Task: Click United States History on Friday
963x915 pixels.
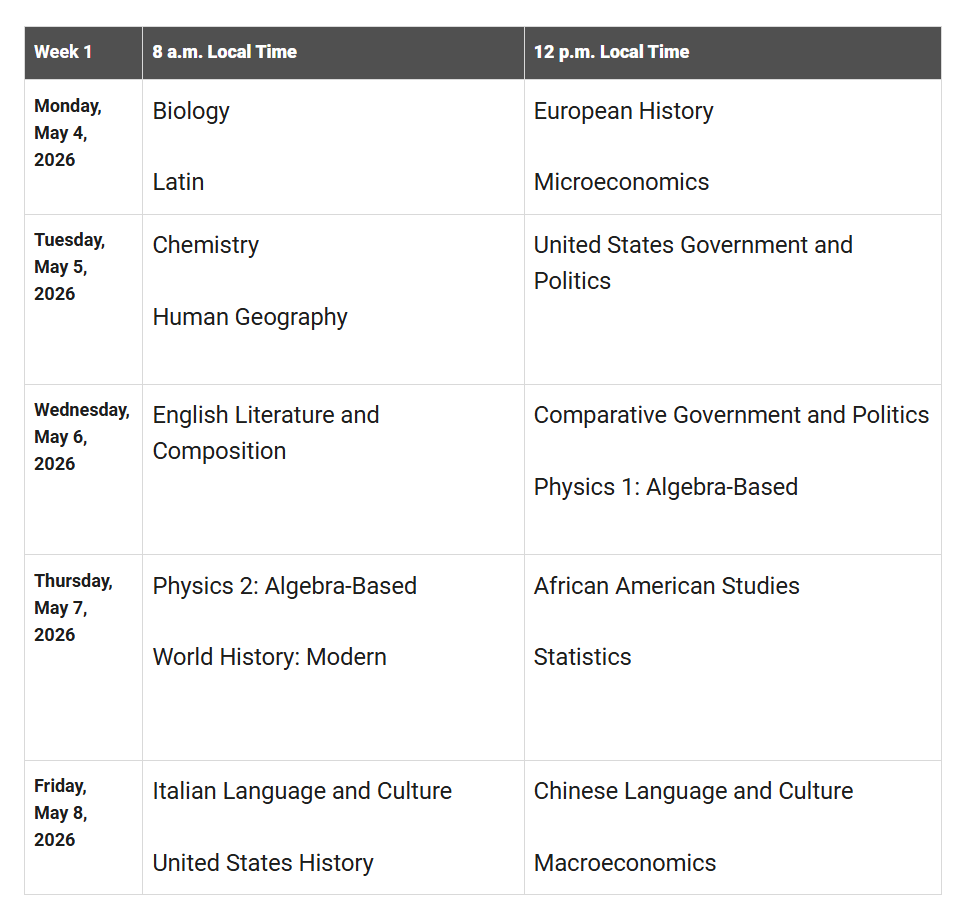Action: pyautogui.click(x=263, y=863)
